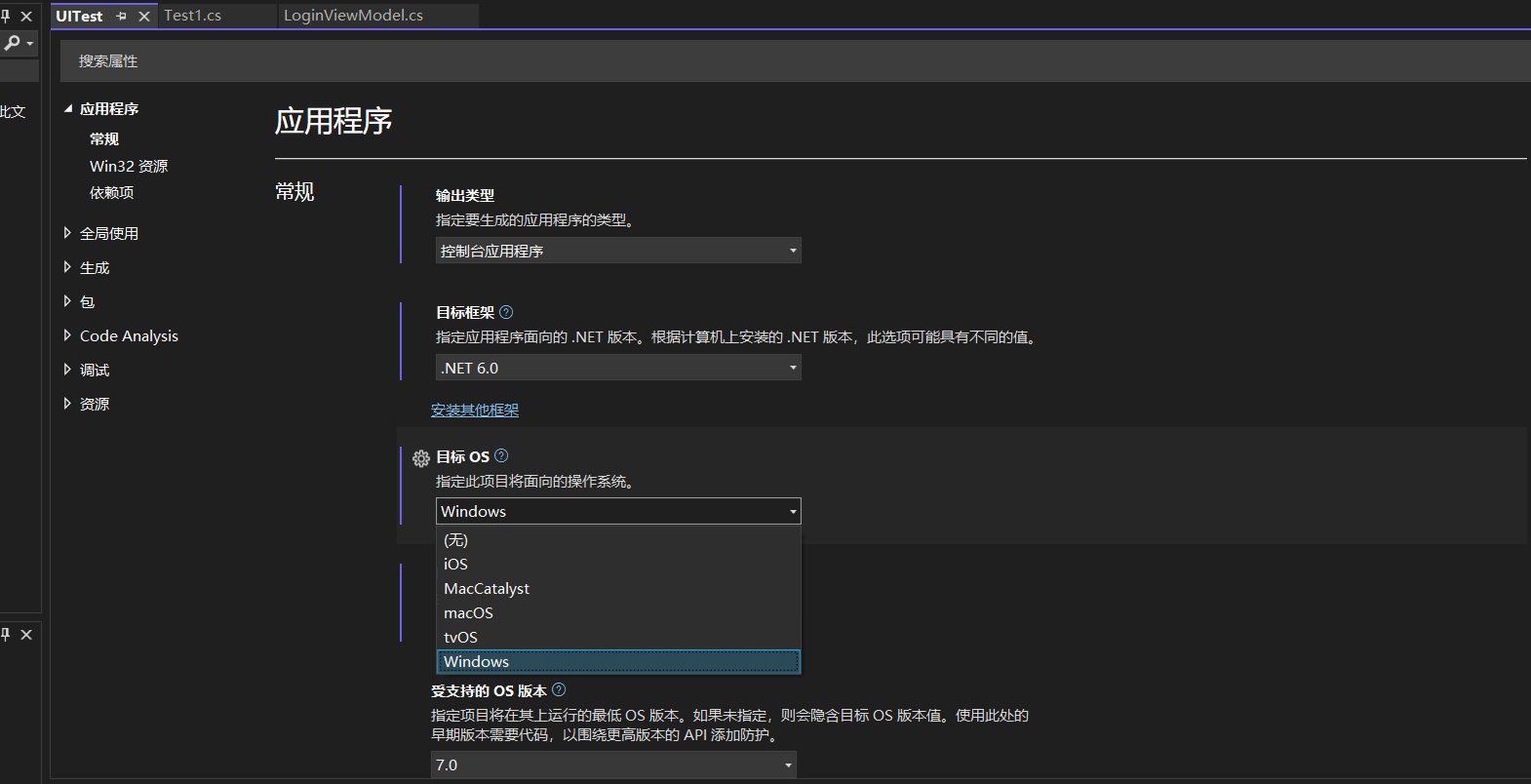Expand the 包 section
This screenshot has width=1531, height=784.
coord(67,301)
